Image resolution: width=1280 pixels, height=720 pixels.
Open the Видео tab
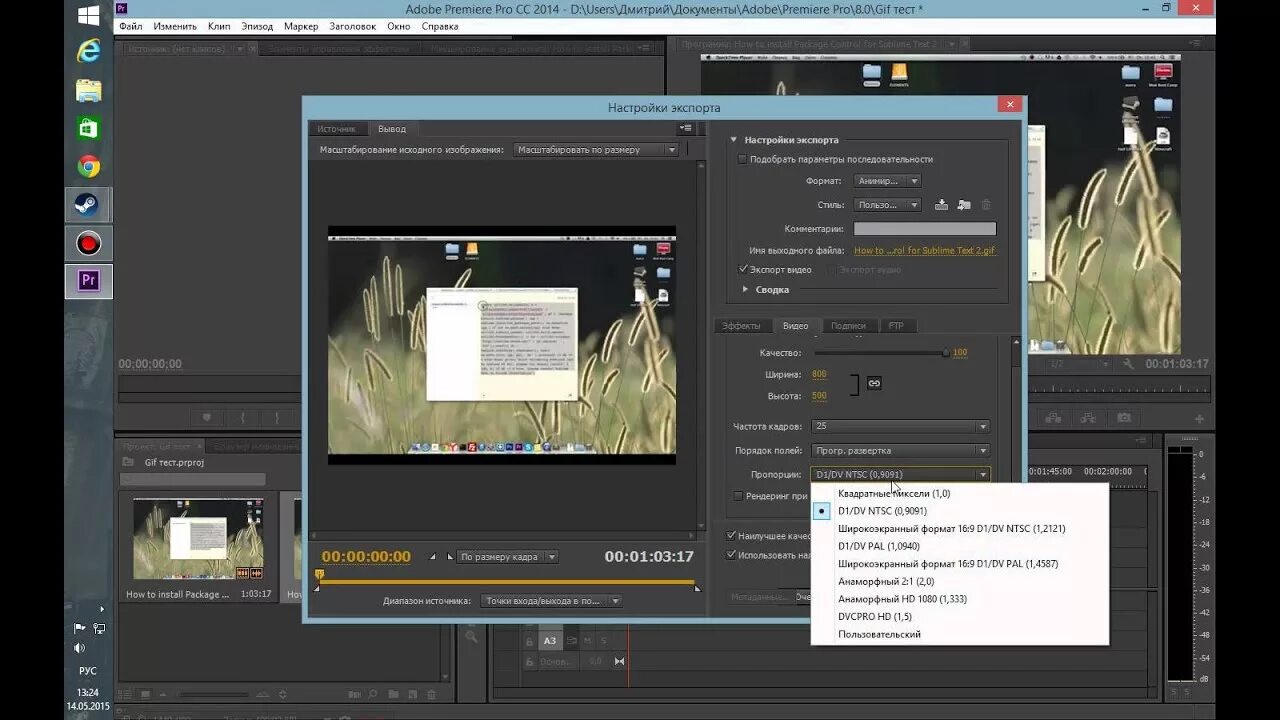point(796,326)
